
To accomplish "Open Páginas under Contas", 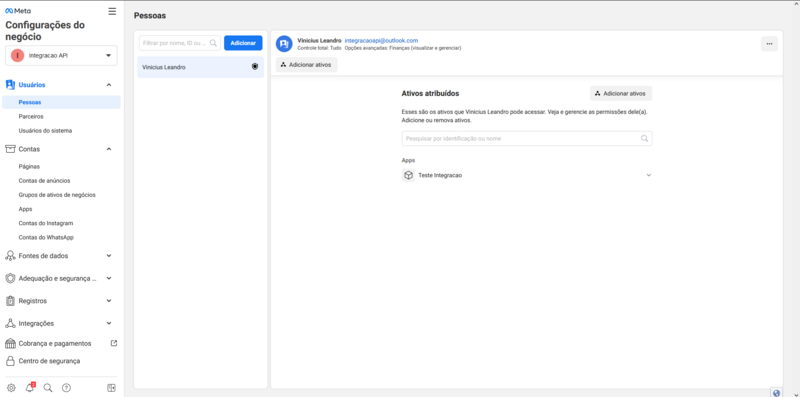I will point(29,166).
